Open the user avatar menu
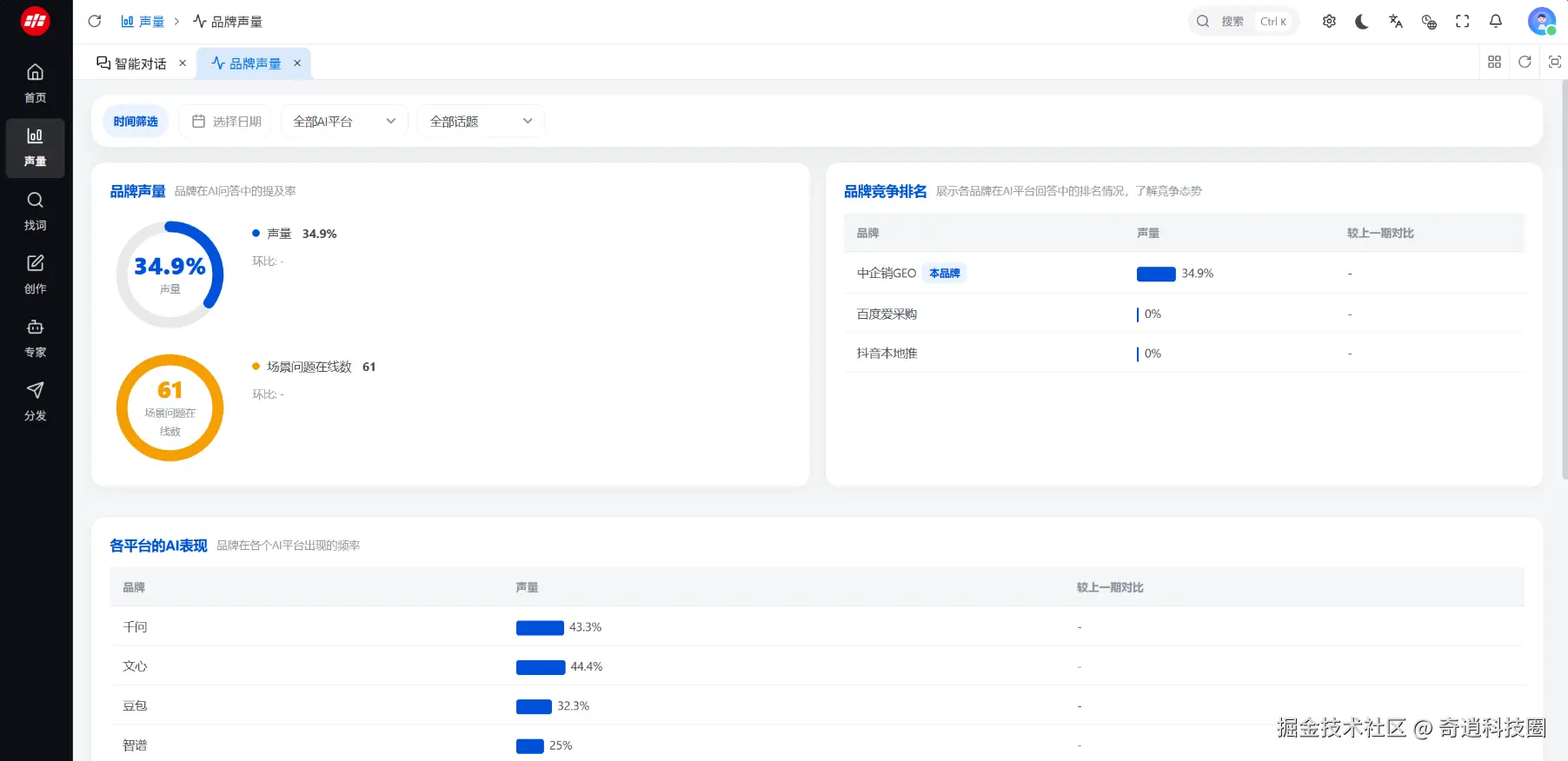Screen dimensions: 1568x761 coord(1542,21)
